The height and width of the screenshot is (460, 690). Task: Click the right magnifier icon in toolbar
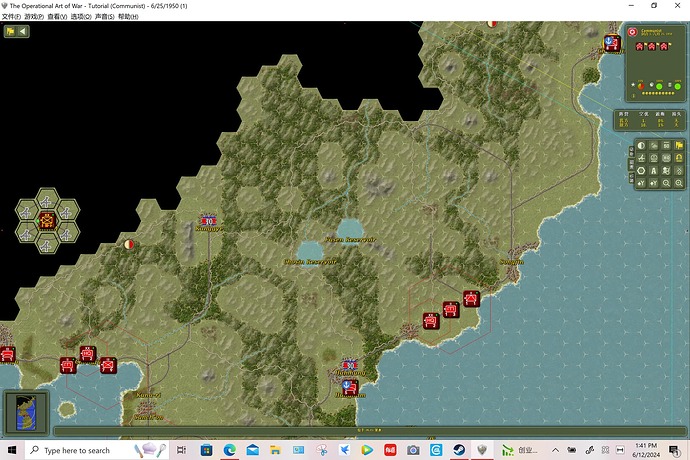679,183
